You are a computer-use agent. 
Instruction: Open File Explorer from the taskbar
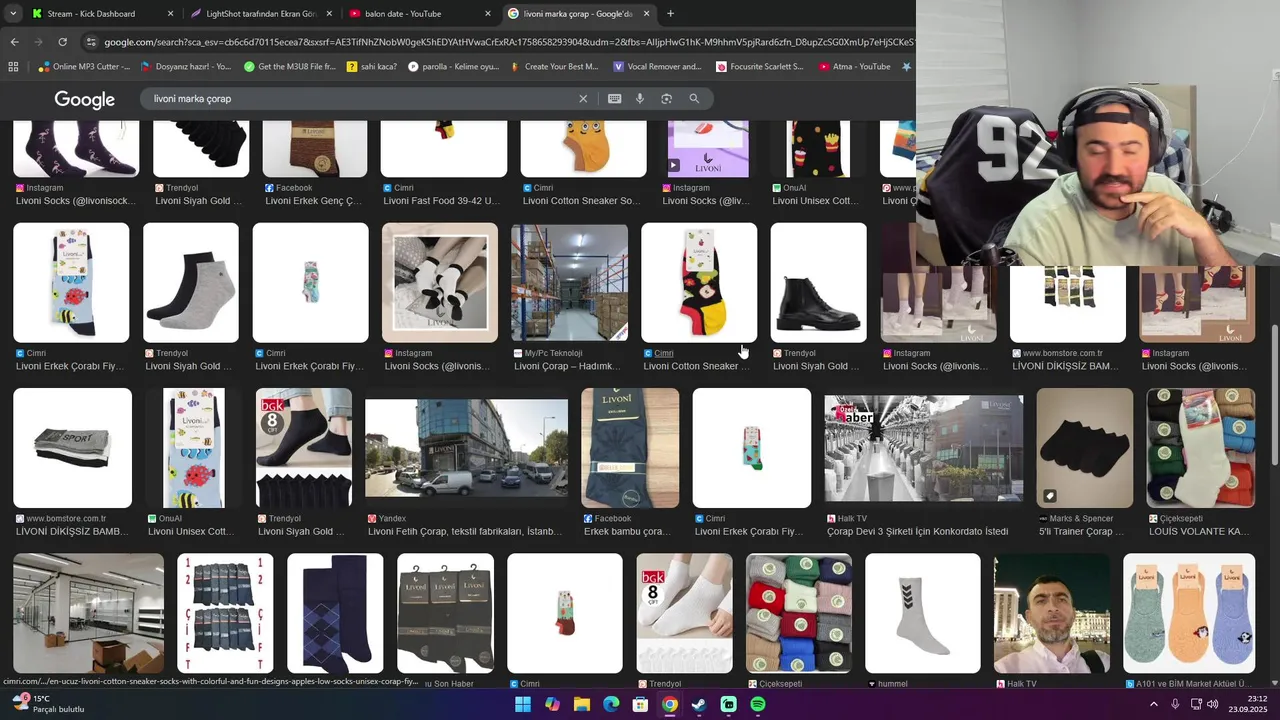(581, 705)
